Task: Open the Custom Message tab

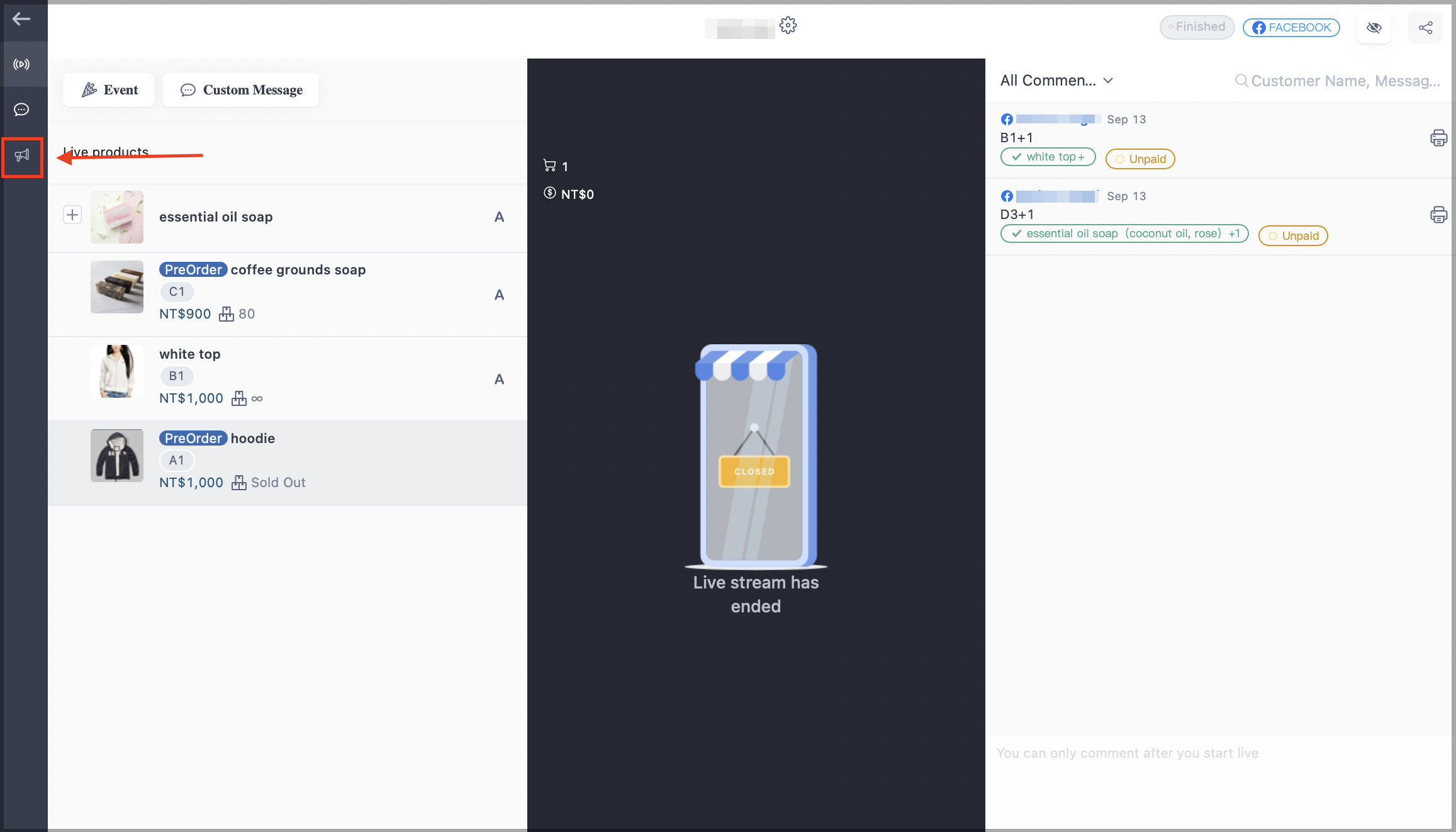Action: [241, 90]
